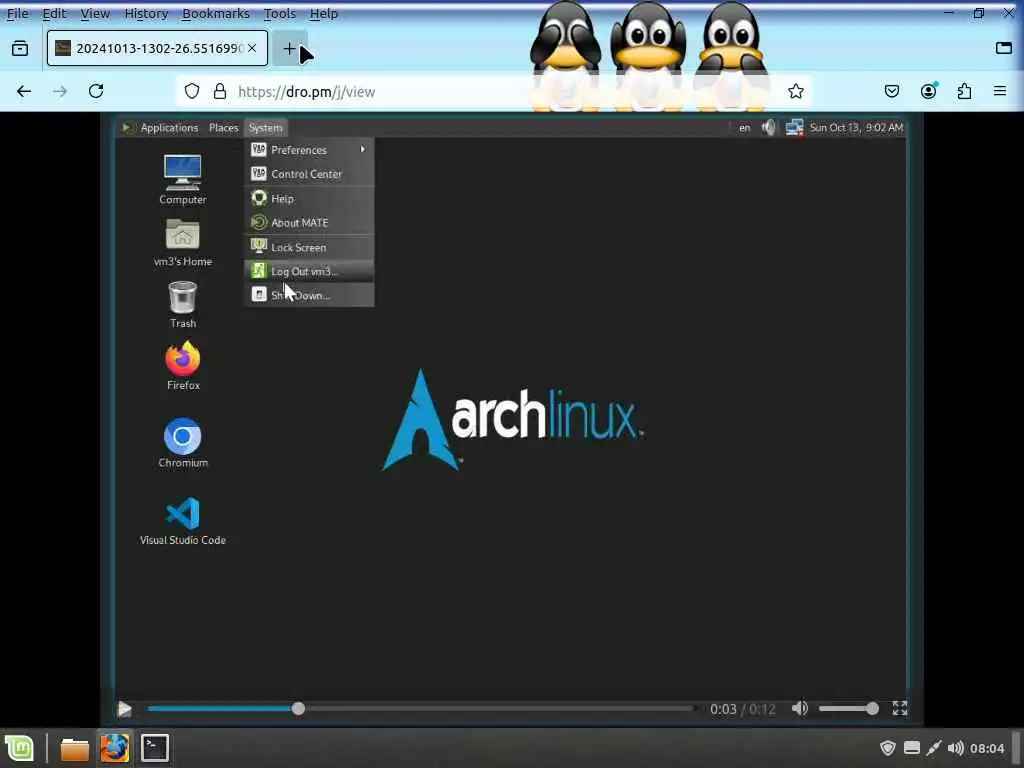This screenshot has height=768, width=1024.
Task: Click Visual Studio Code desktop icon
Action: point(183,520)
